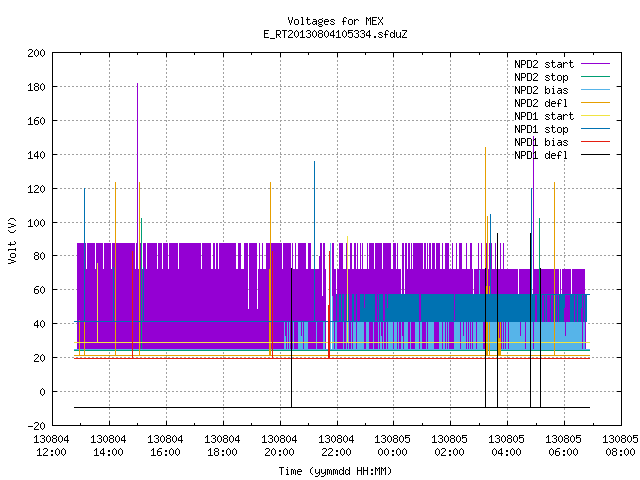The width and height of the screenshot is (640, 480).
Task: Click the orange spike peaking near 144 V
Action: tap(485, 208)
